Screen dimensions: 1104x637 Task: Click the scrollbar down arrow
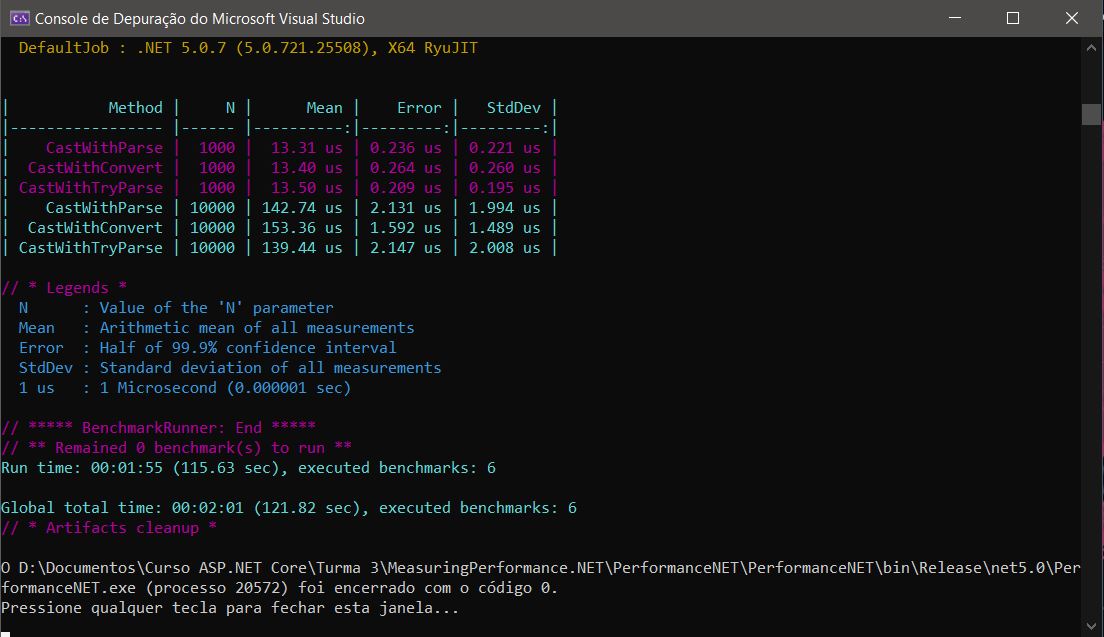pos(1091,626)
